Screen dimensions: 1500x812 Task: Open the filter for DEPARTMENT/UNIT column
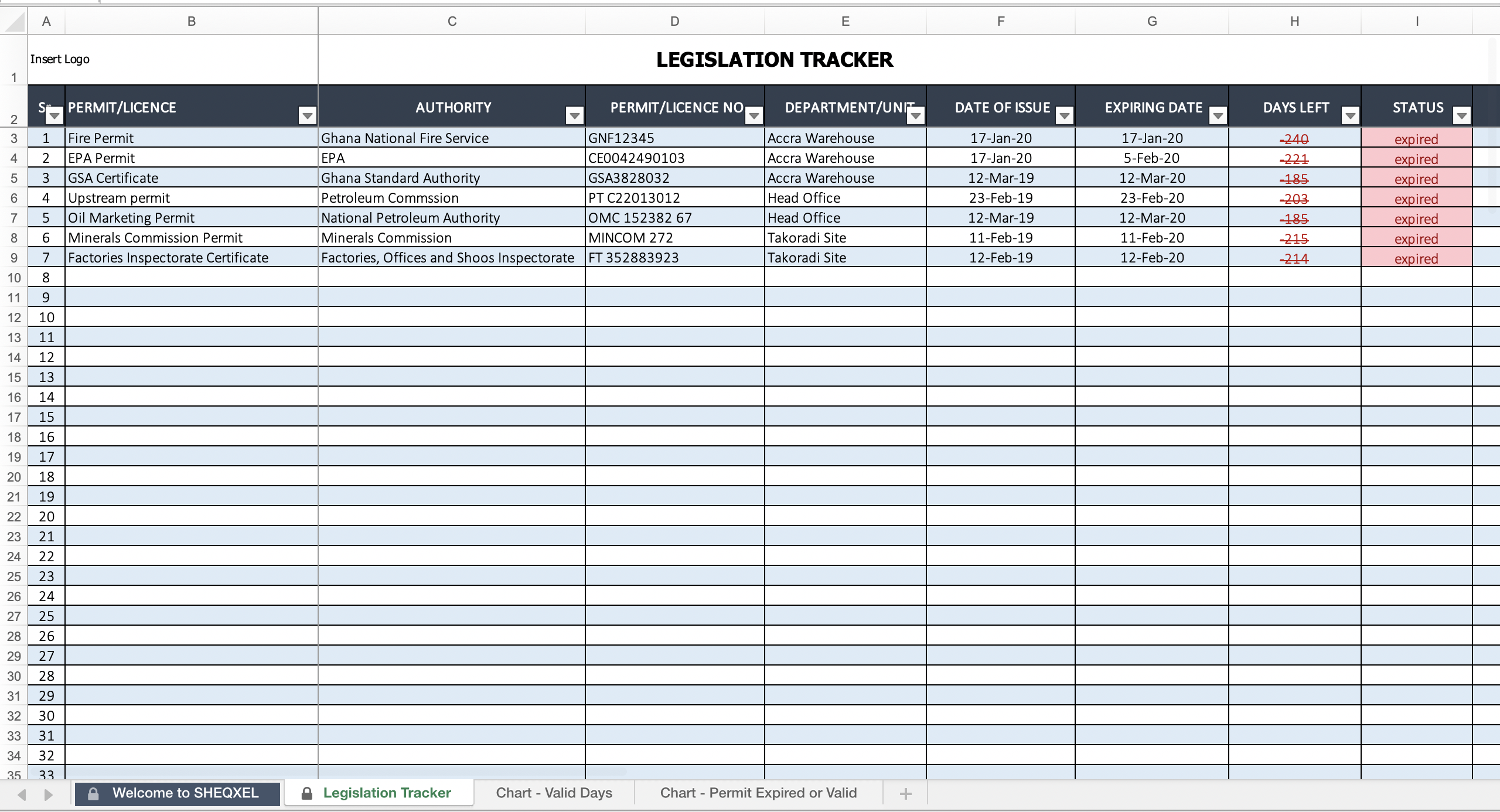pyautogui.click(x=915, y=115)
